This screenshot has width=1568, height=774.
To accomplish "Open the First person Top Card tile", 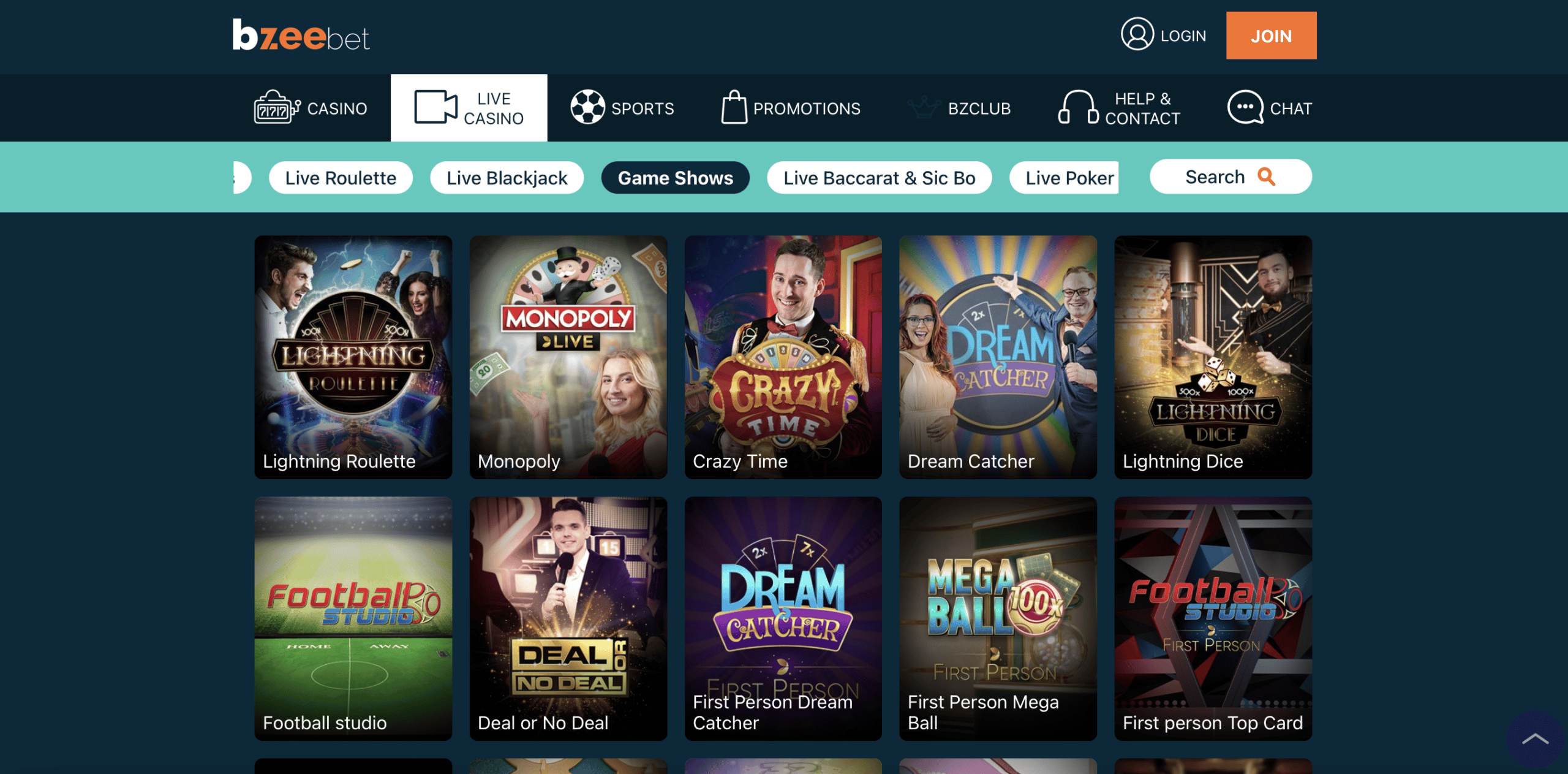I will coord(1213,619).
